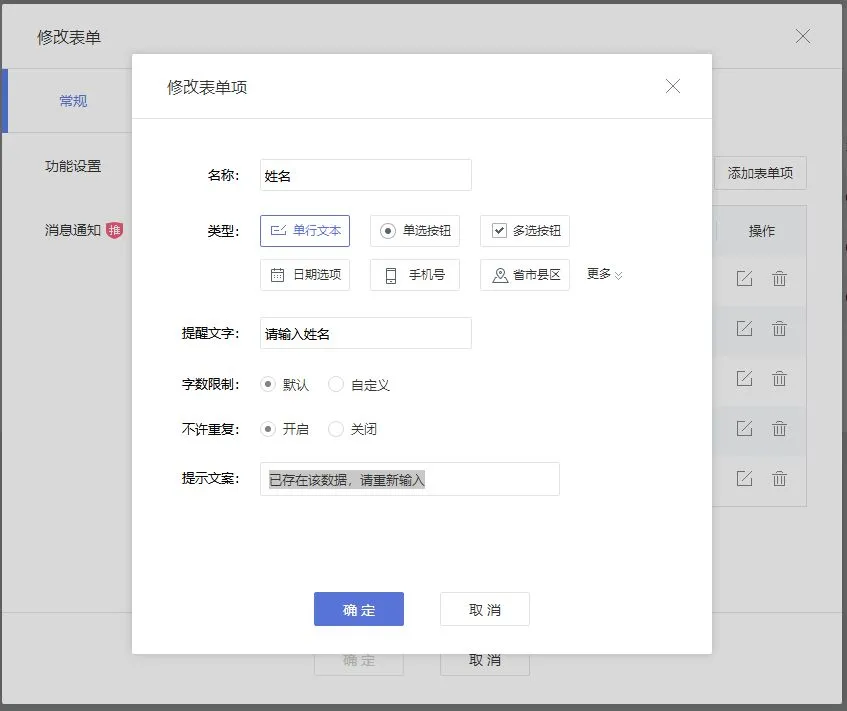Close the 修改表单 background window

click(803, 36)
